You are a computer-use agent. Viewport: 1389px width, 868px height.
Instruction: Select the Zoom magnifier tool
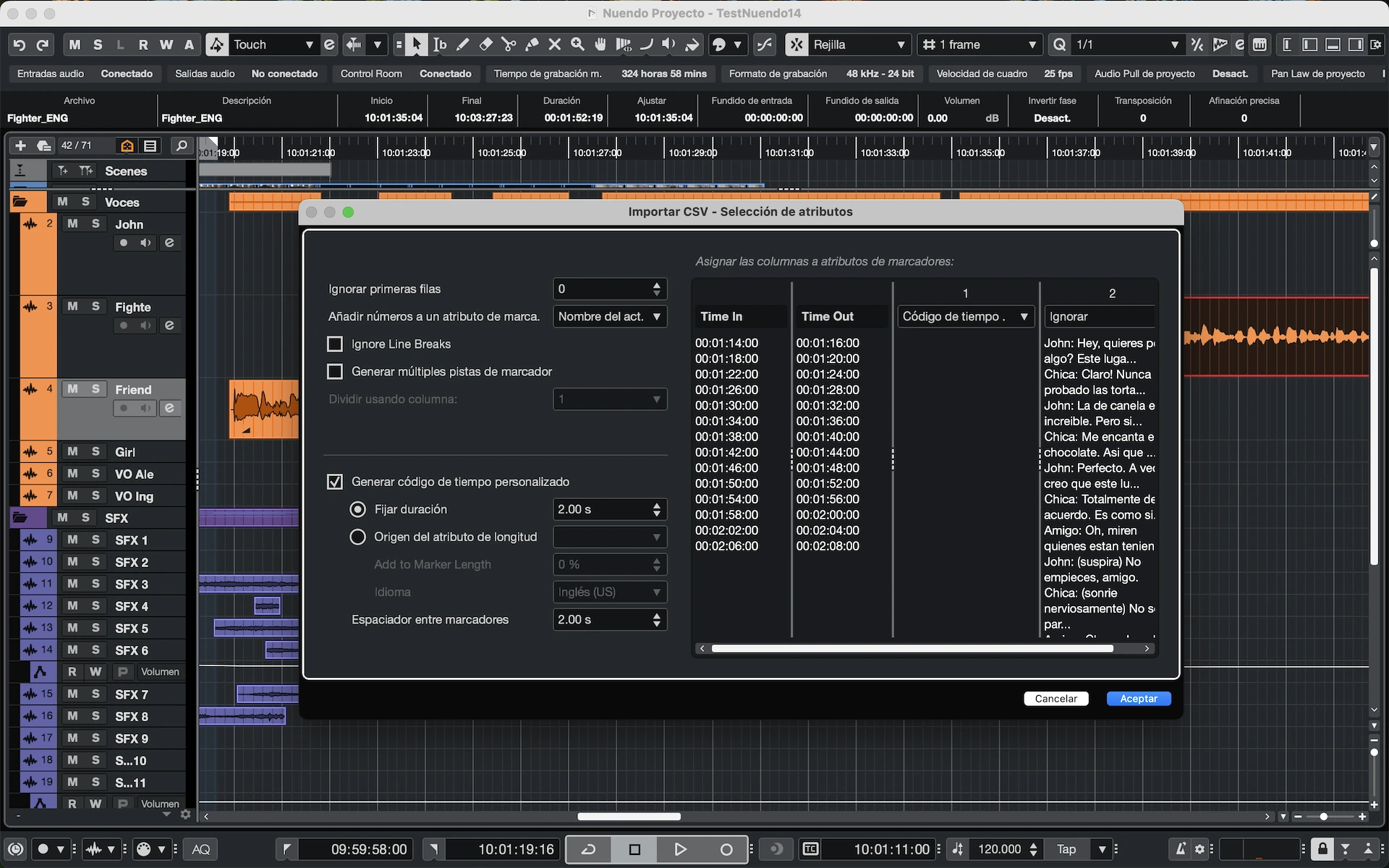(577, 45)
